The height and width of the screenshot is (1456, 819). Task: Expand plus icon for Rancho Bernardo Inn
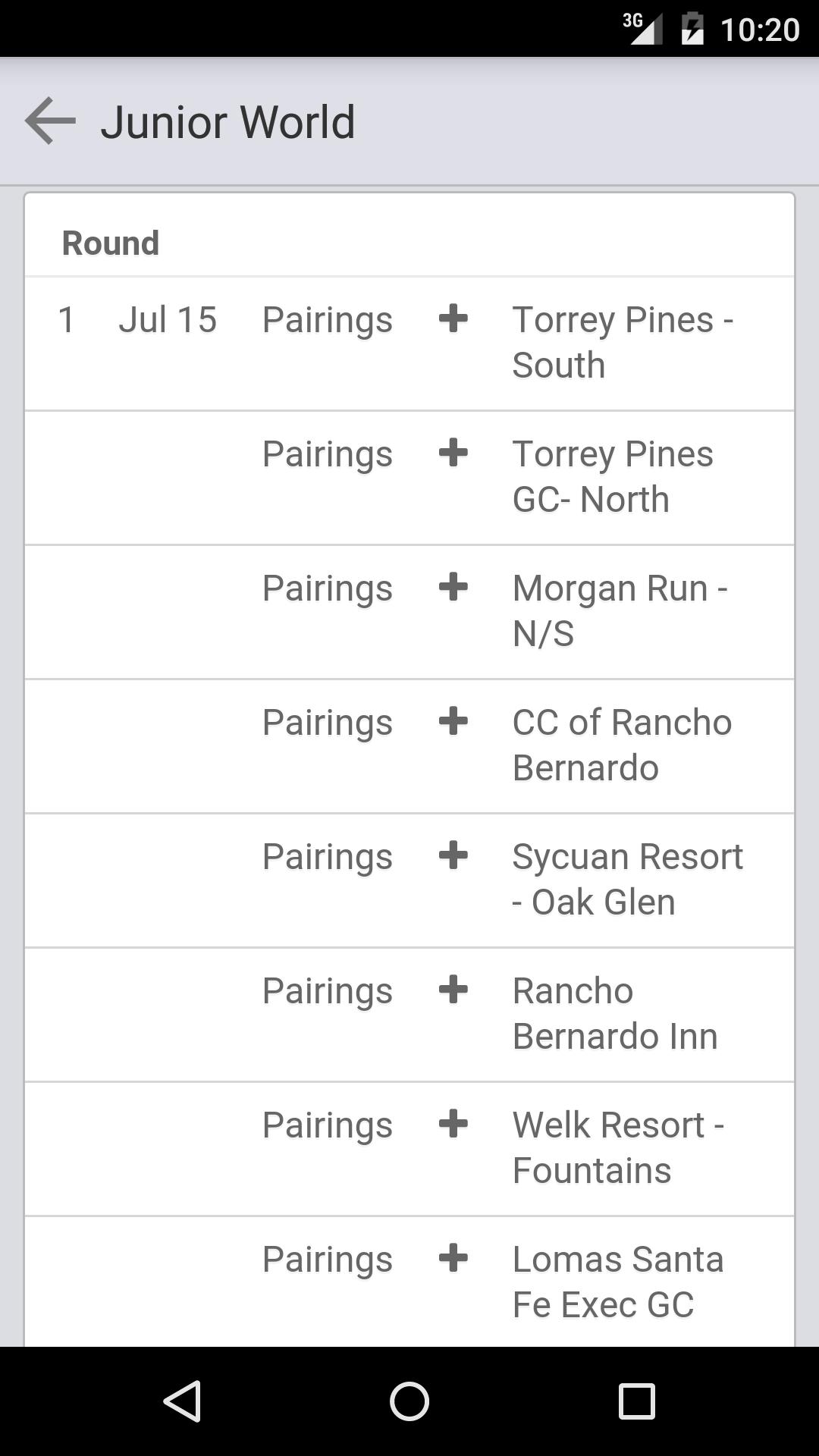coord(453,990)
